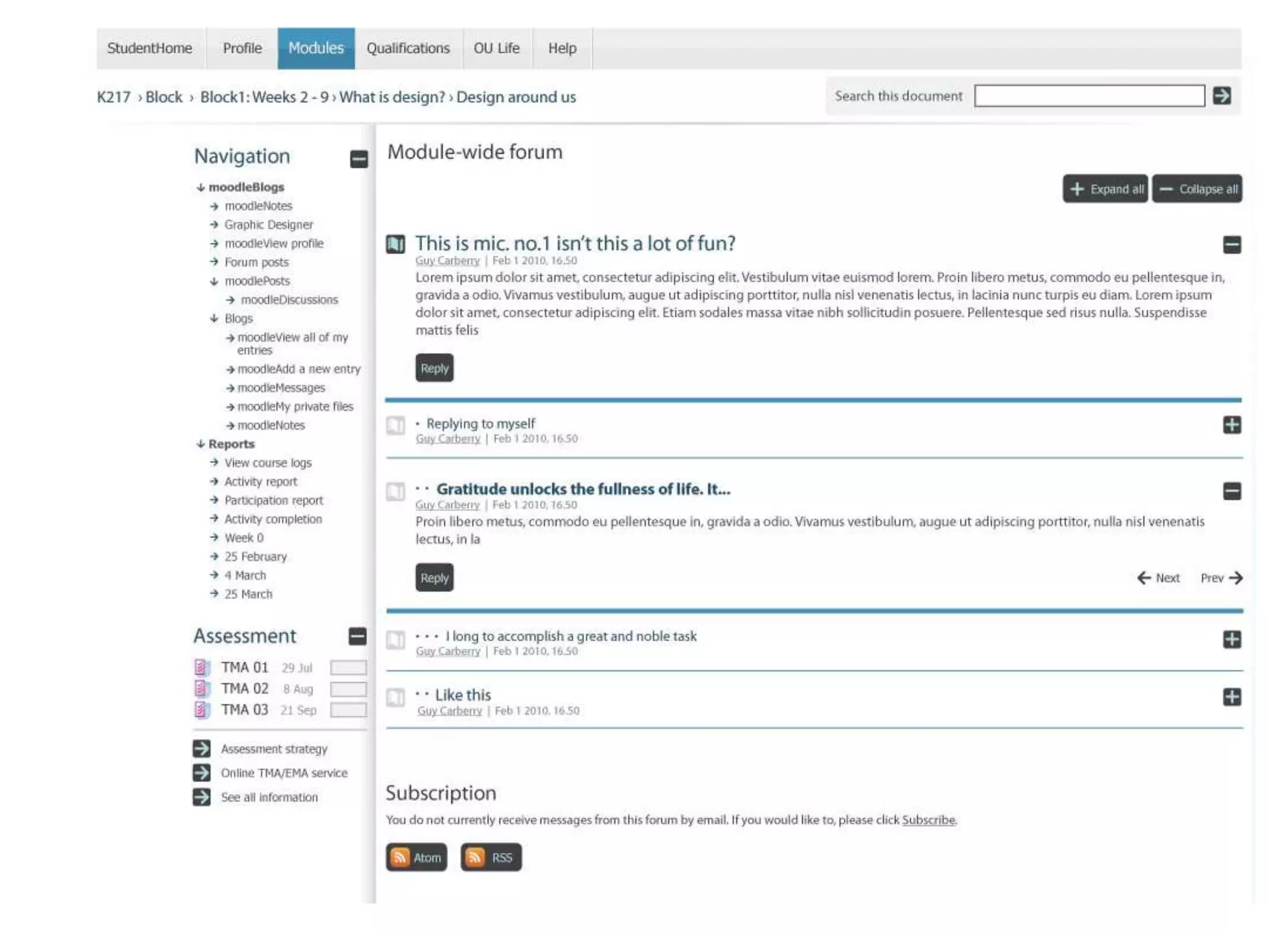Collapse the Navigation panel
This screenshot has height=931, width=1288.
(359, 159)
